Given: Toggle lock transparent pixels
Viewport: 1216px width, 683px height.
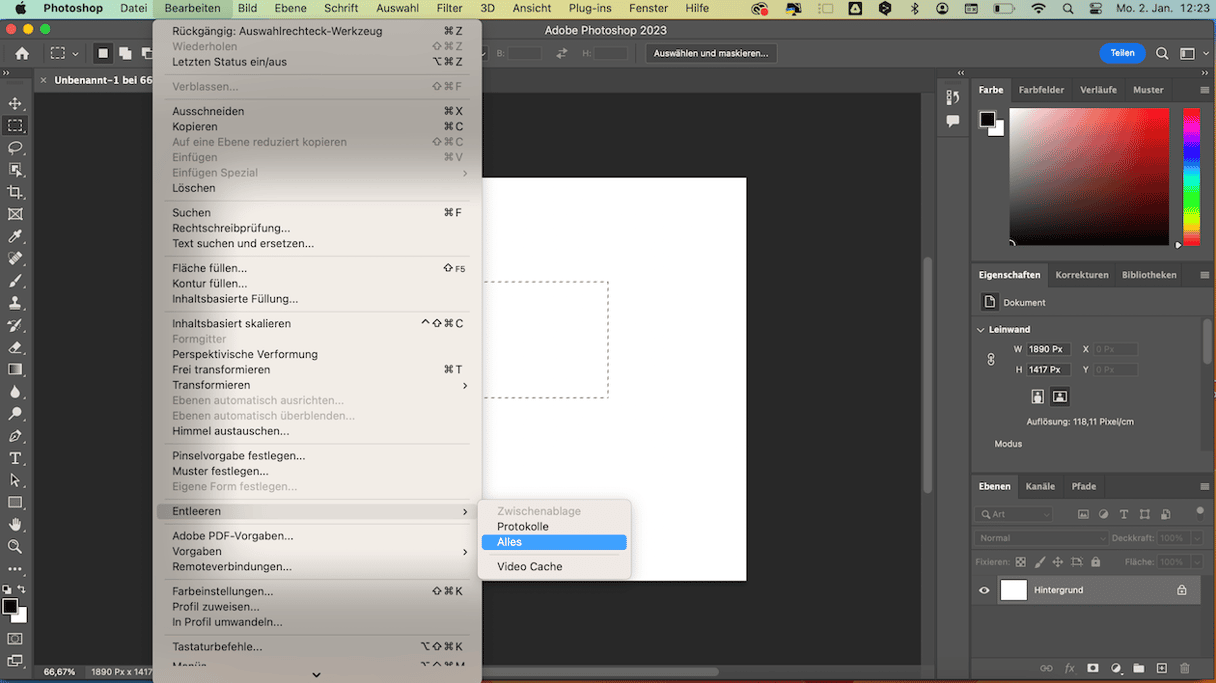Looking at the screenshot, I should [x=1020, y=562].
